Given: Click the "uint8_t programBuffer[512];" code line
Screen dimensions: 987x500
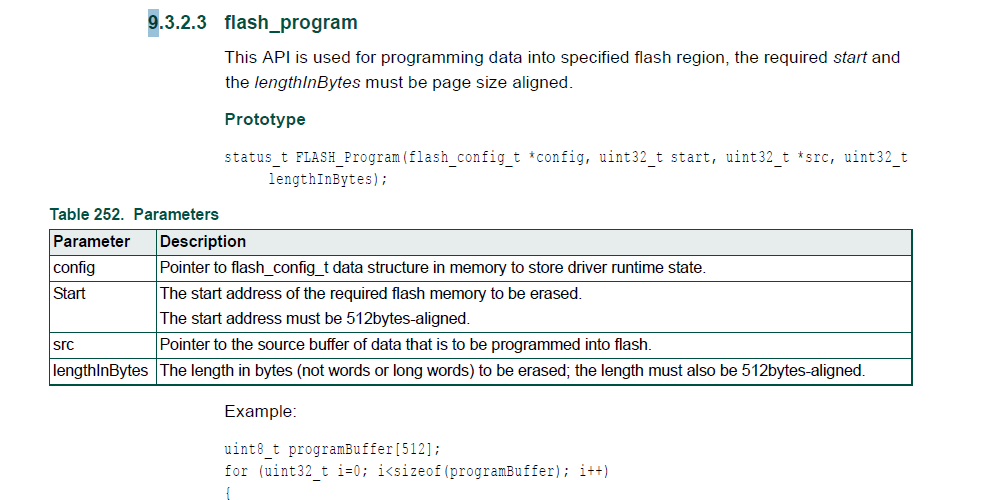Looking at the screenshot, I should [x=332, y=449].
